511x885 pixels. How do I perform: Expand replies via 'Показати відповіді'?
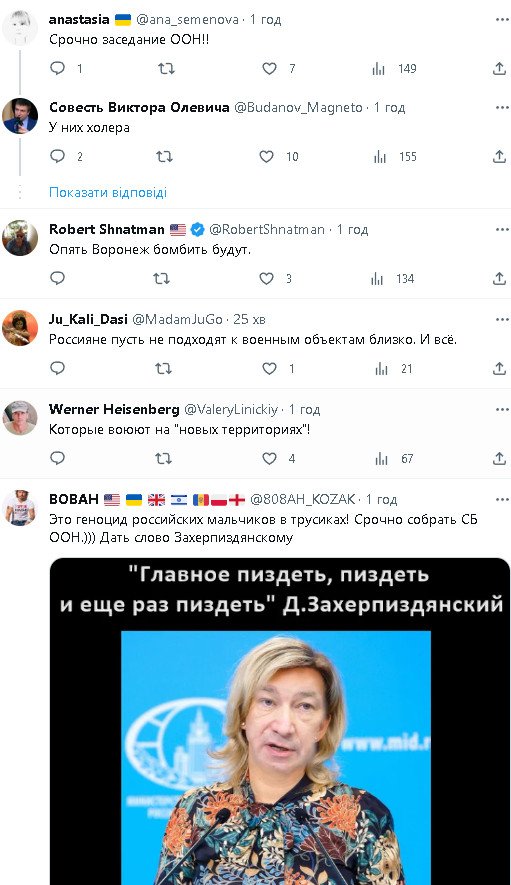tap(108, 192)
